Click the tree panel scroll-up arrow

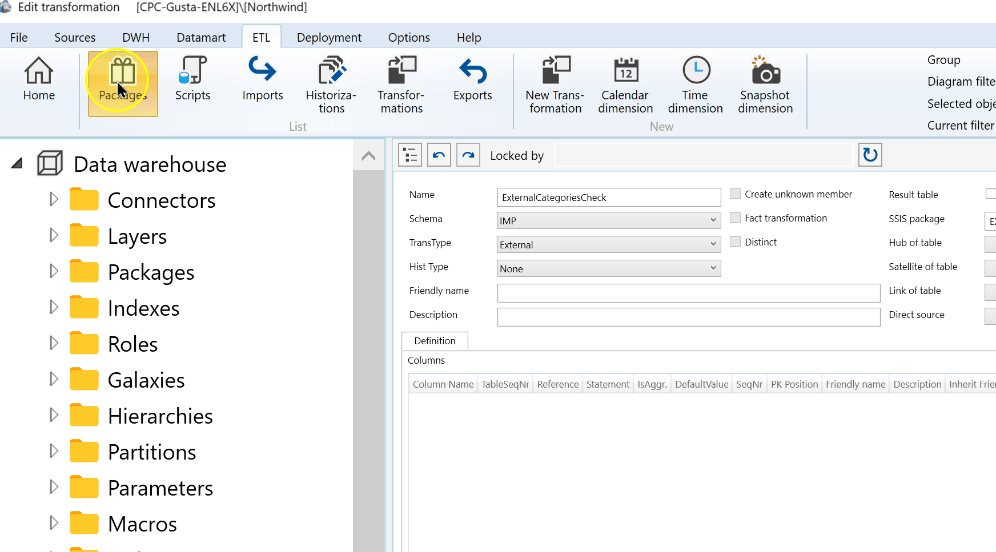(368, 156)
